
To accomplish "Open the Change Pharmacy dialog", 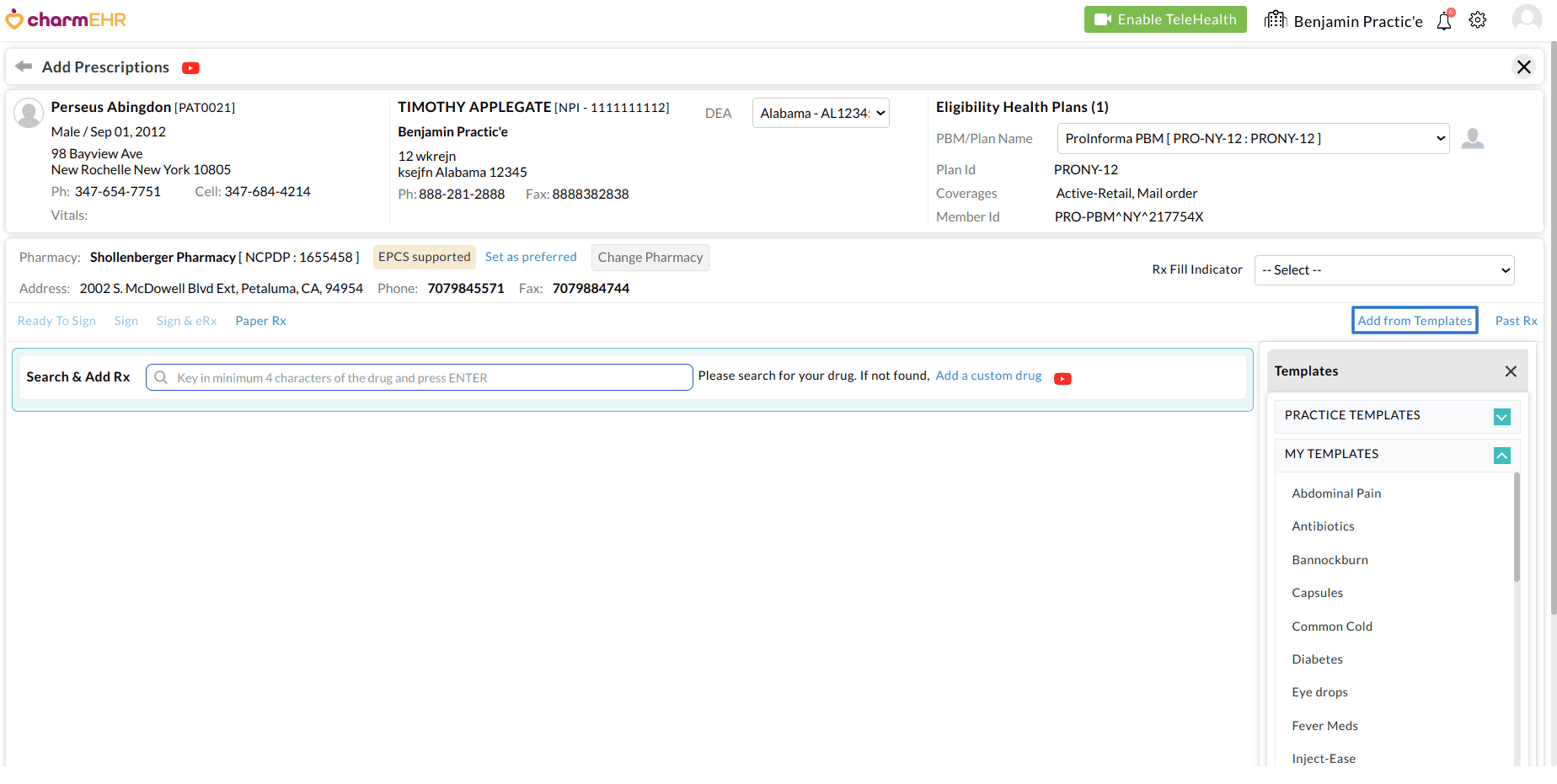I will click(650, 257).
